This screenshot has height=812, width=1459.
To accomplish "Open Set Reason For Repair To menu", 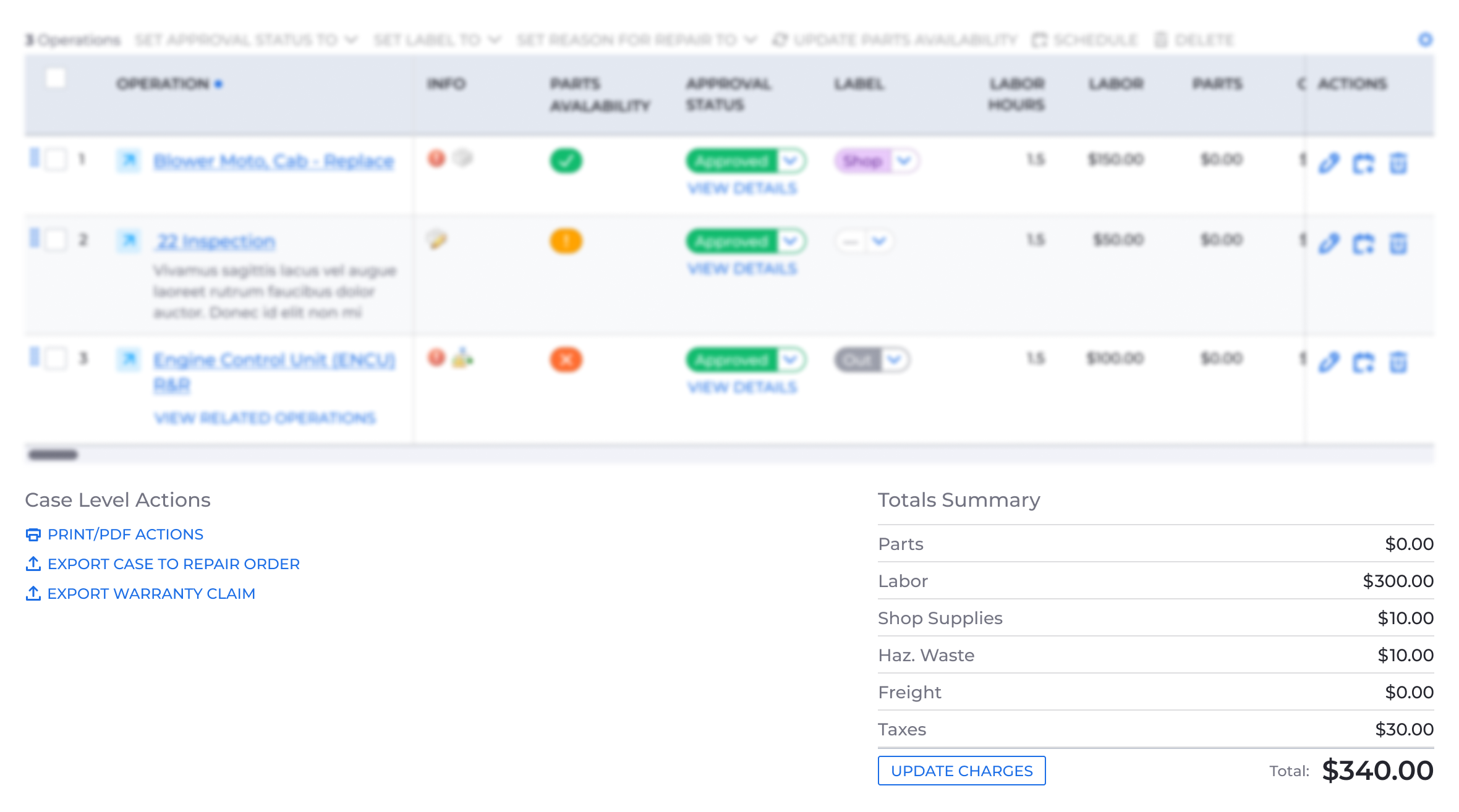I will coord(637,40).
